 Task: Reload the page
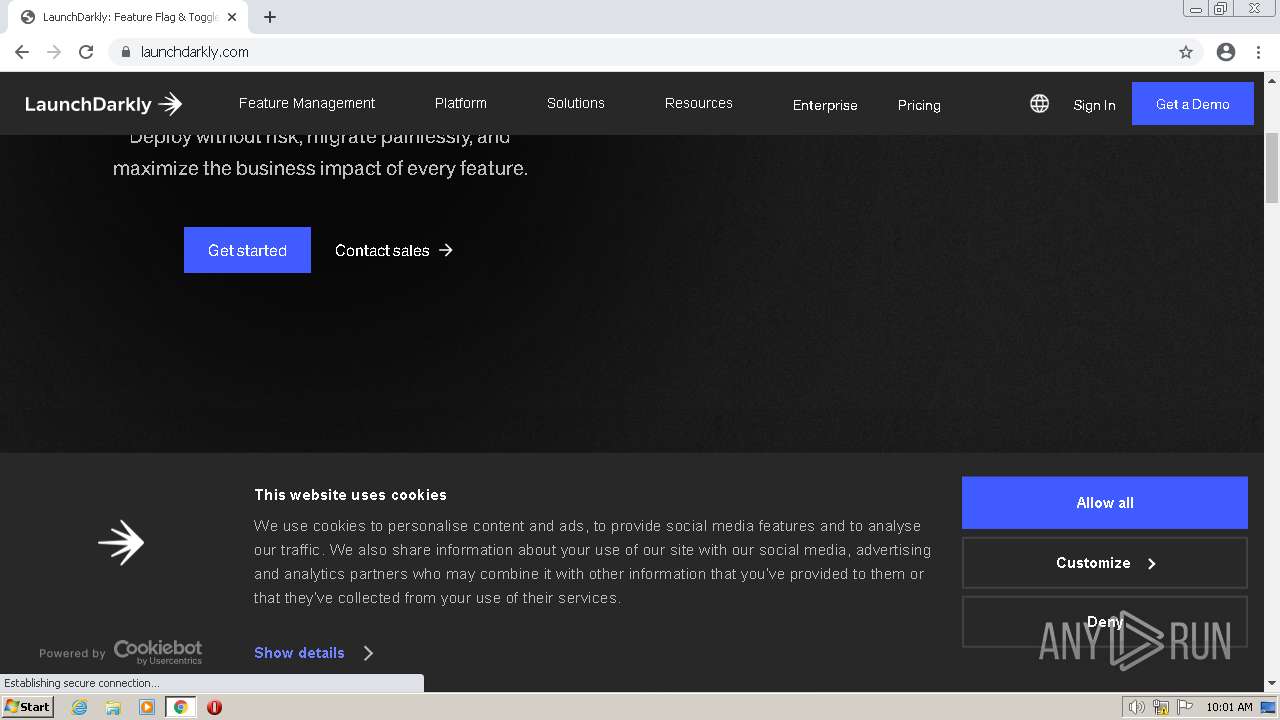point(86,52)
